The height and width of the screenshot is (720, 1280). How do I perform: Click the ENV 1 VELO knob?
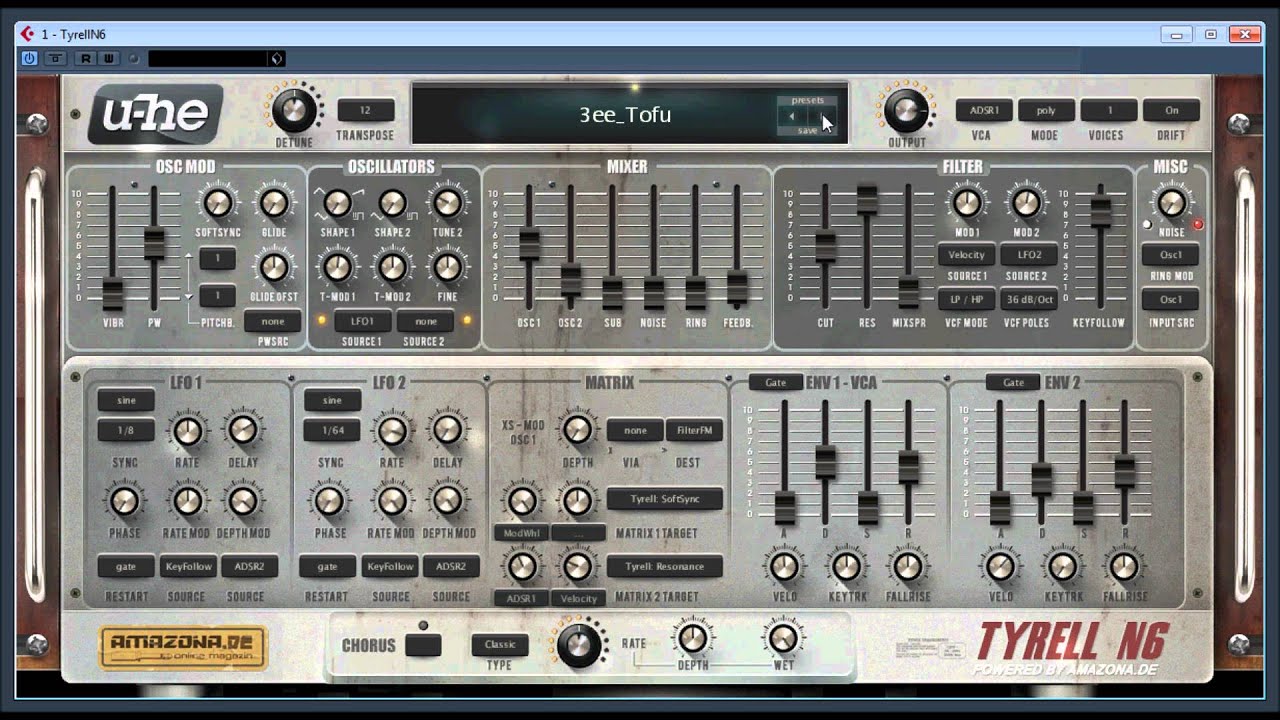pyautogui.click(x=784, y=567)
